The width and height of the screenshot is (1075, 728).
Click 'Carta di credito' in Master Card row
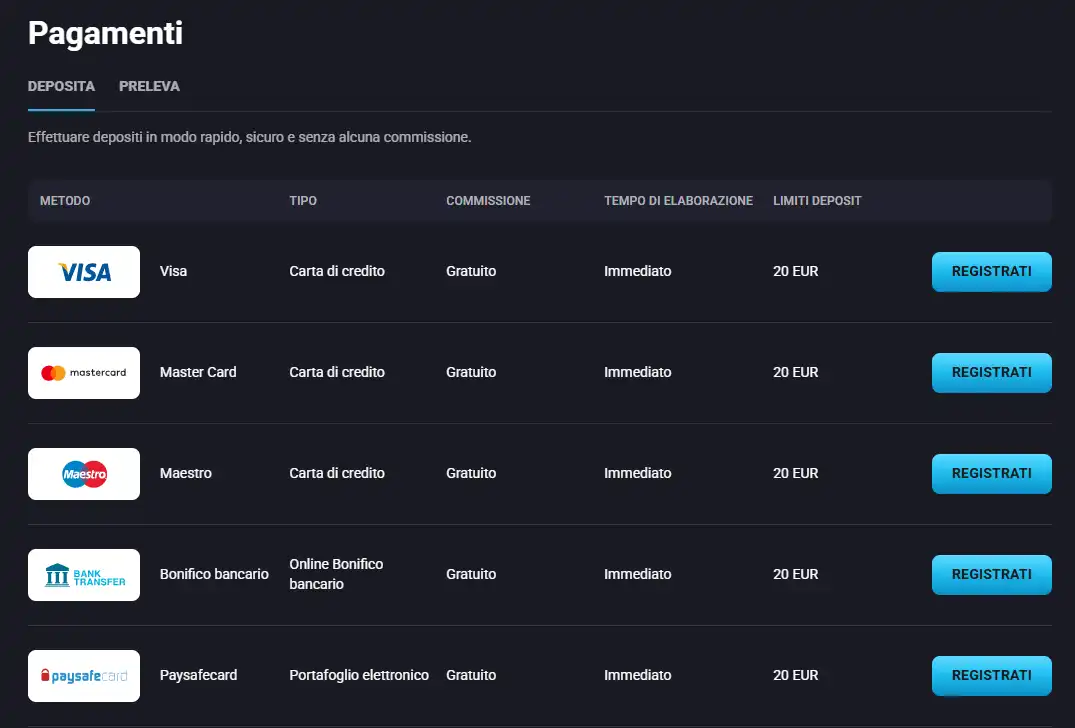(x=337, y=372)
